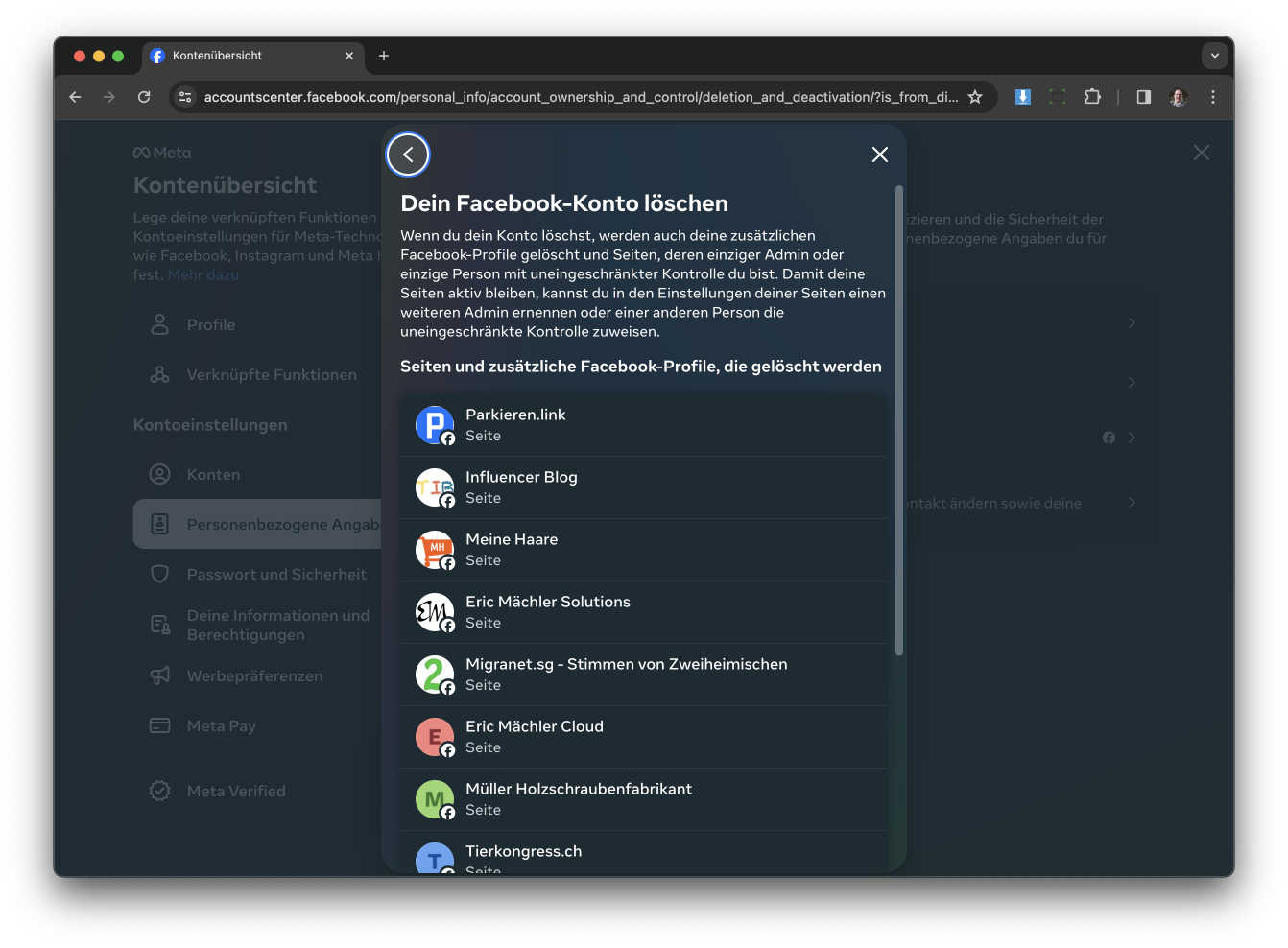Toggle the browser side panel icon
Image resolution: width=1288 pixels, height=948 pixels.
tap(1143, 97)
